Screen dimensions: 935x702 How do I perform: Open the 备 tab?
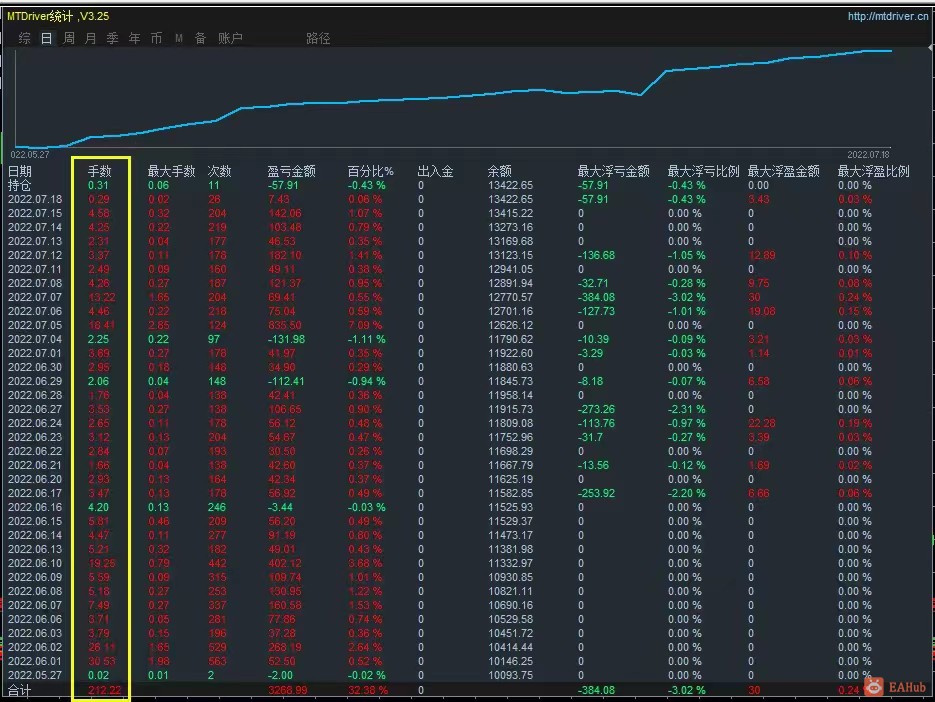(x=200, y=38)
